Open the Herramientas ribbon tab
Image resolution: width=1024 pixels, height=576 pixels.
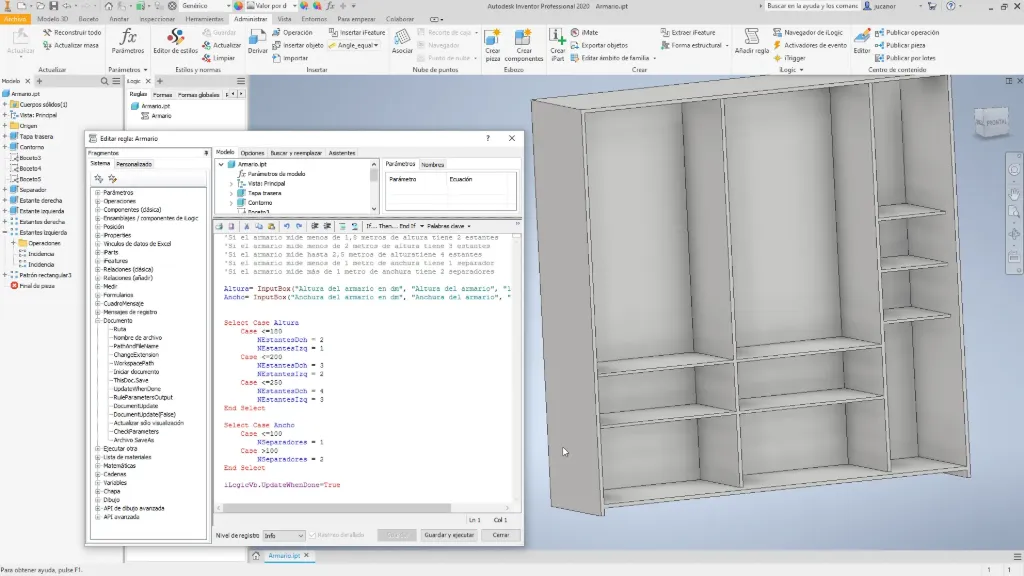tap(204, 19)
